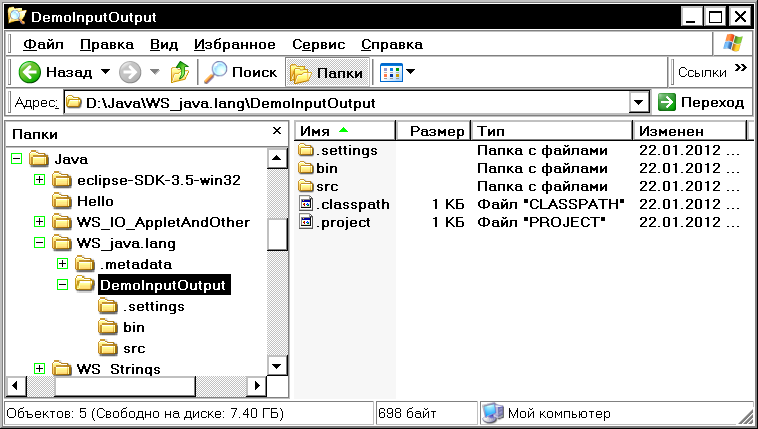The width and height of the screenshot is (758, 429).
Task: Click the DemoInputOutput title bar icon
Action: click(x=16, y=16)
